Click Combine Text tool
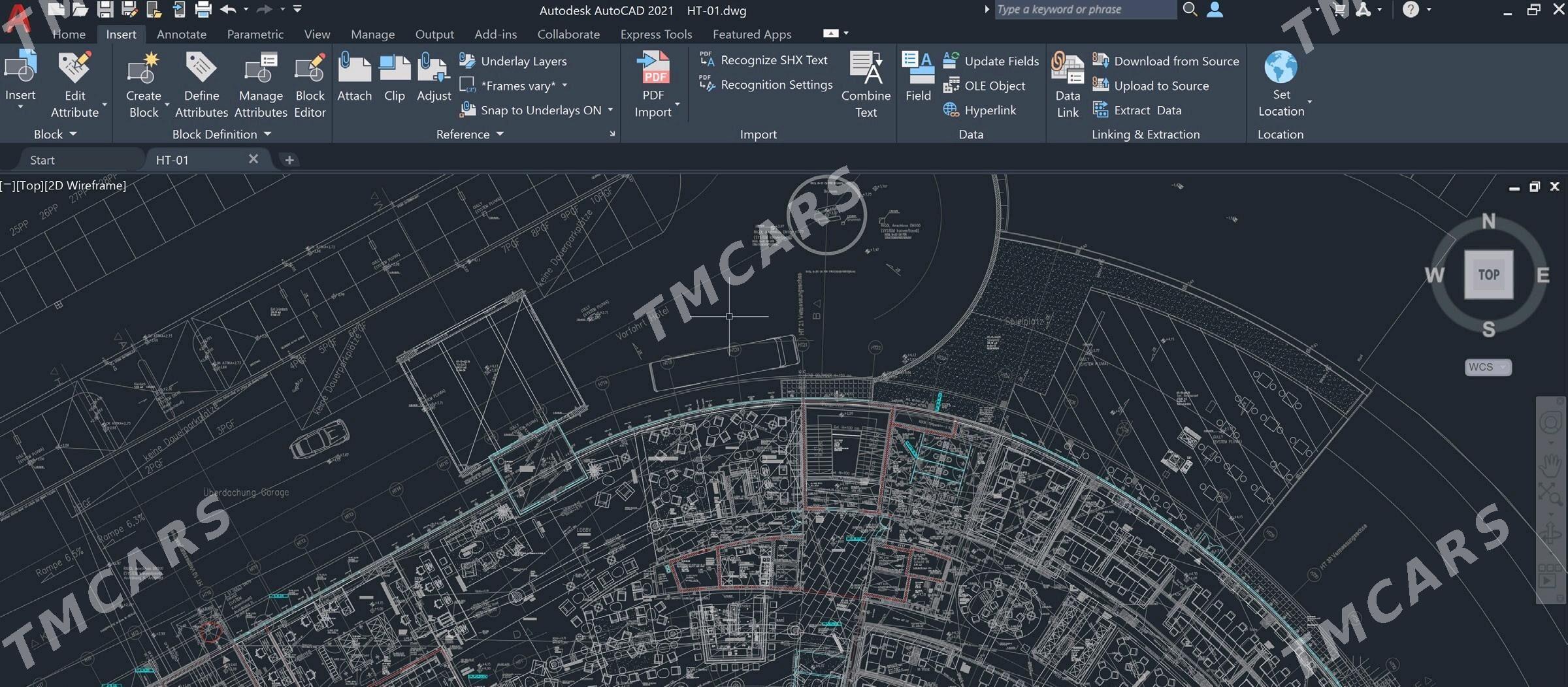Image resolution: width=1568 pixels, height=687 pixels. 866,85
